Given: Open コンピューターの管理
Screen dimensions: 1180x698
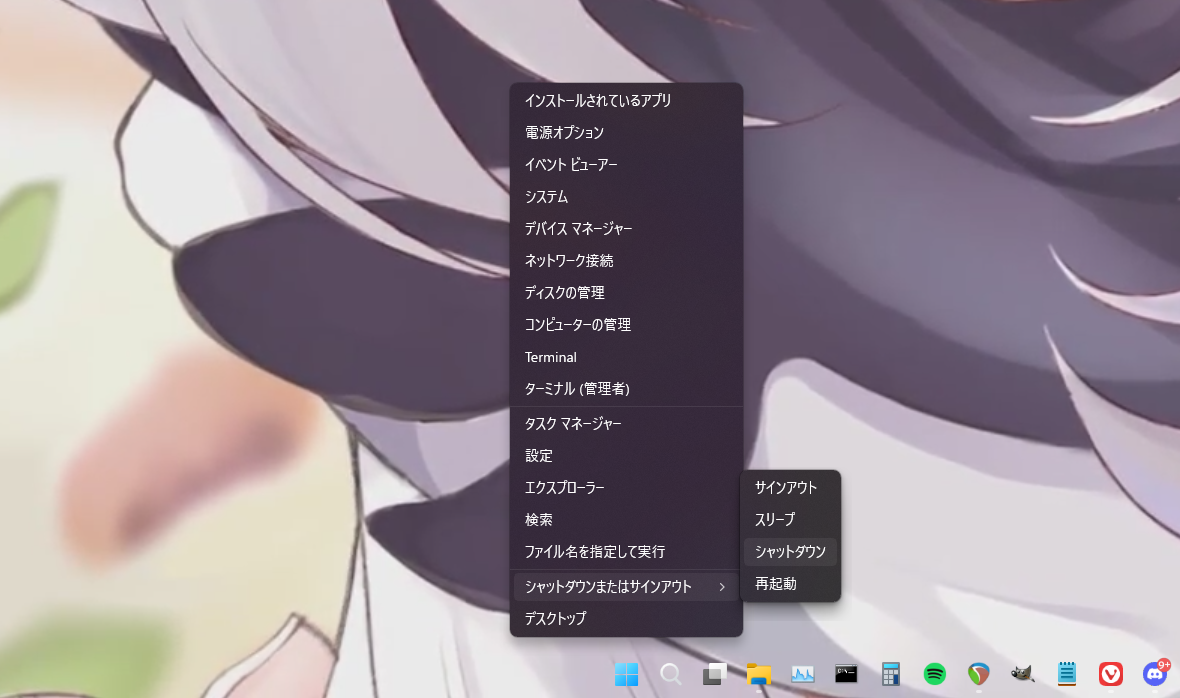Looking at the screenshot, I should pos(626,325).
